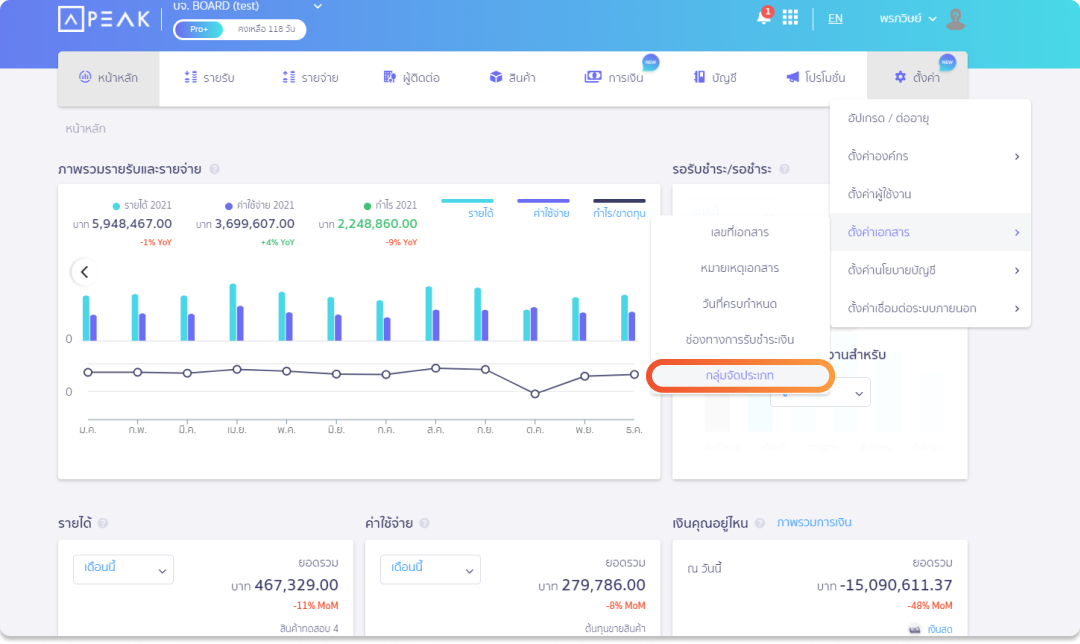1080x644 pixels.
Task: Click the help icon beside ภาพรวมรายรับและรายจ่าย
Action: click(214, 169)
